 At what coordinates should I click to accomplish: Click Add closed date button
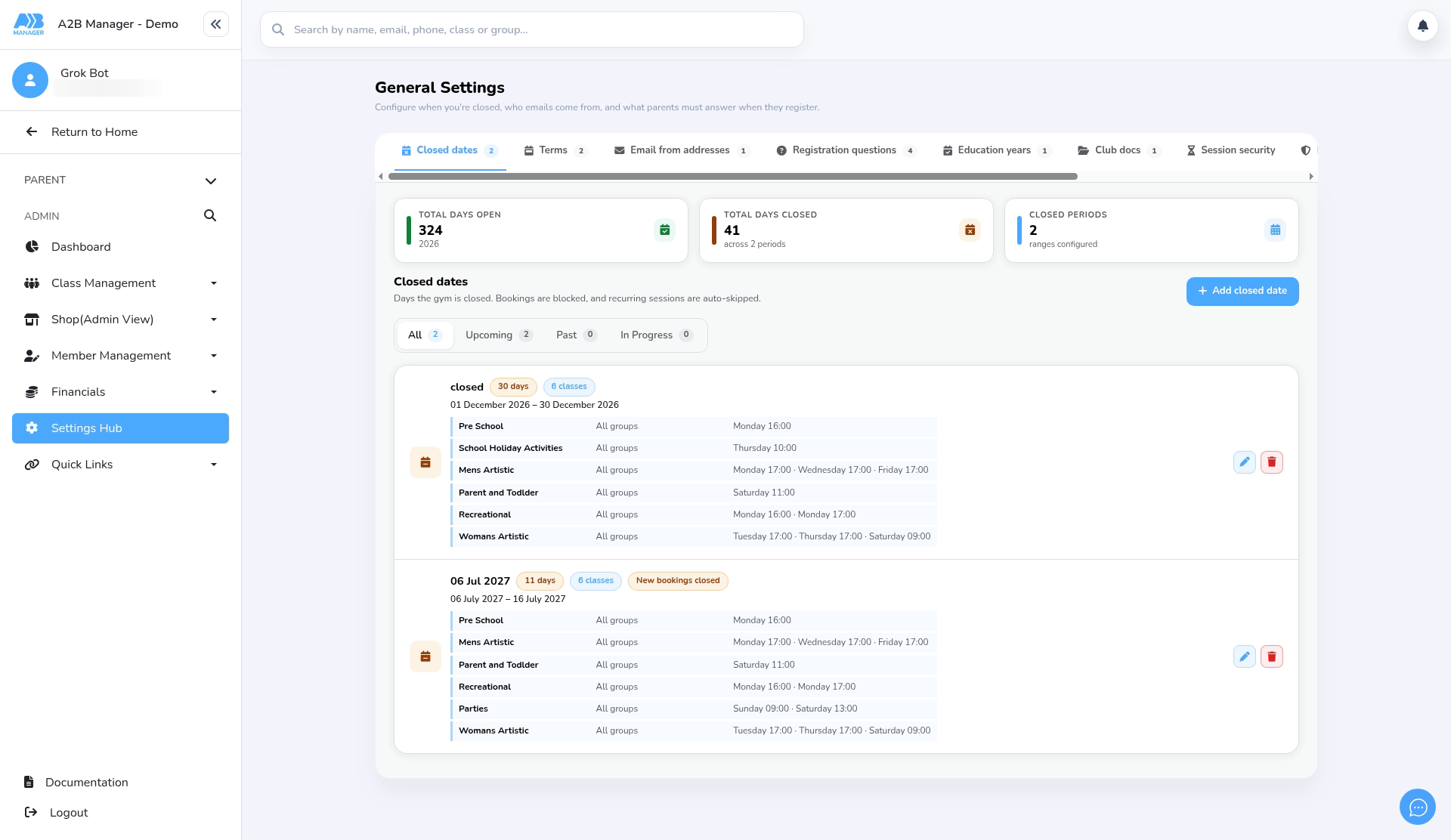(x=1242, y=292)
